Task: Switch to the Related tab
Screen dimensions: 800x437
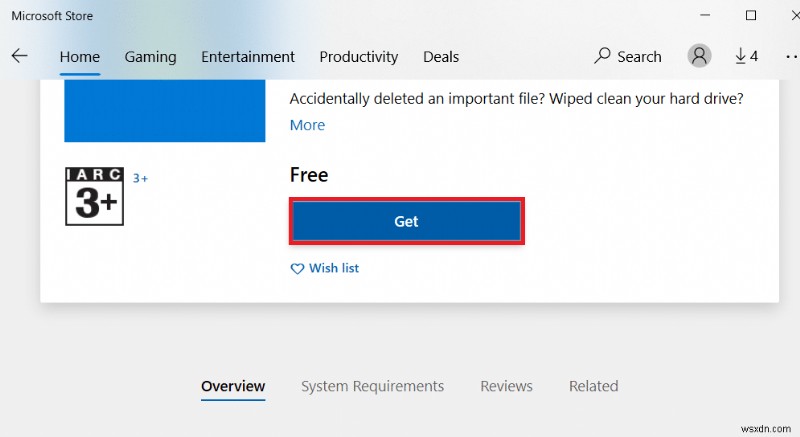Action: [593, 386]
